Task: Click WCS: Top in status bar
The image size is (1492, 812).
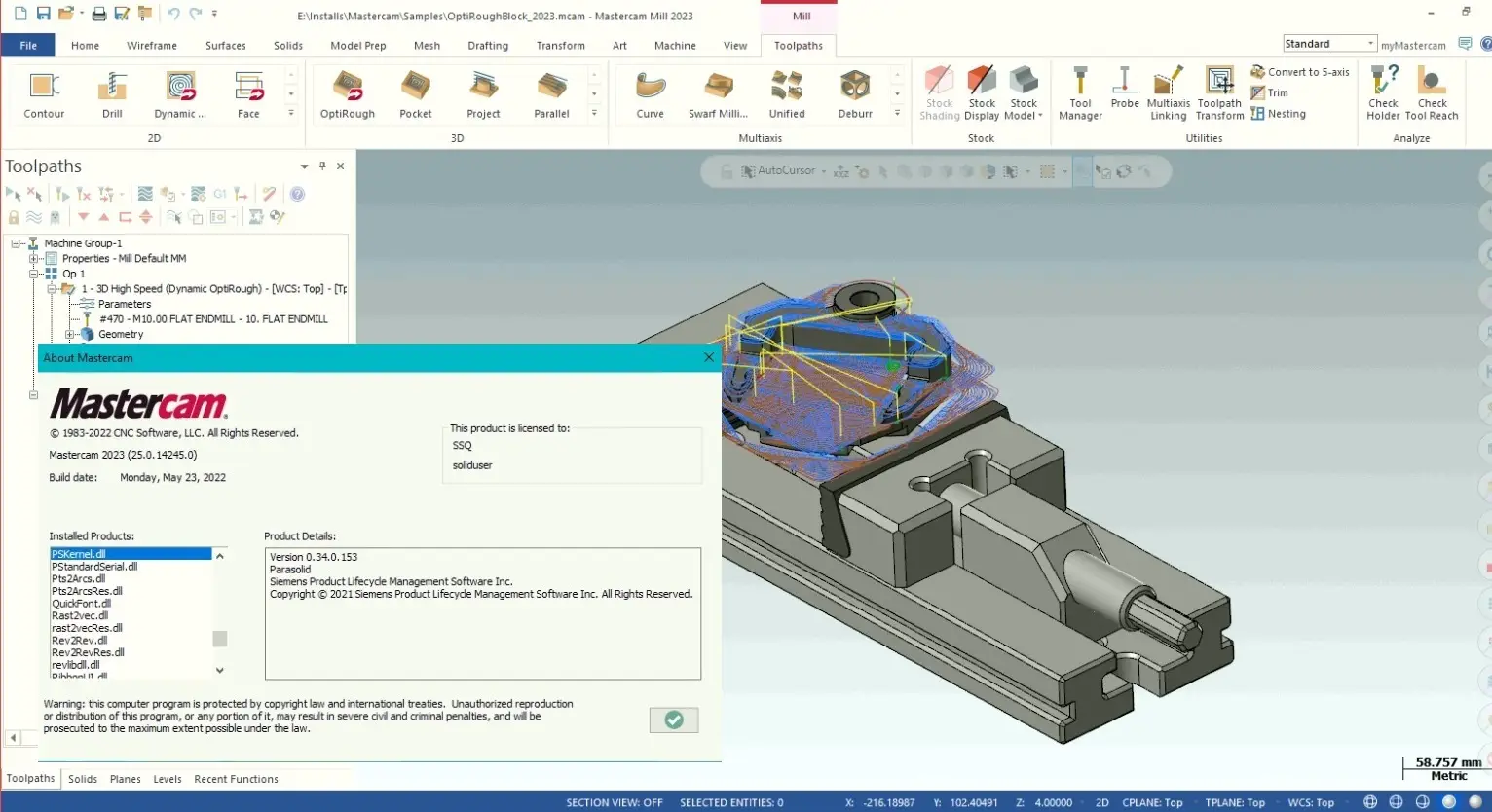Action: tap(1311, 803)
